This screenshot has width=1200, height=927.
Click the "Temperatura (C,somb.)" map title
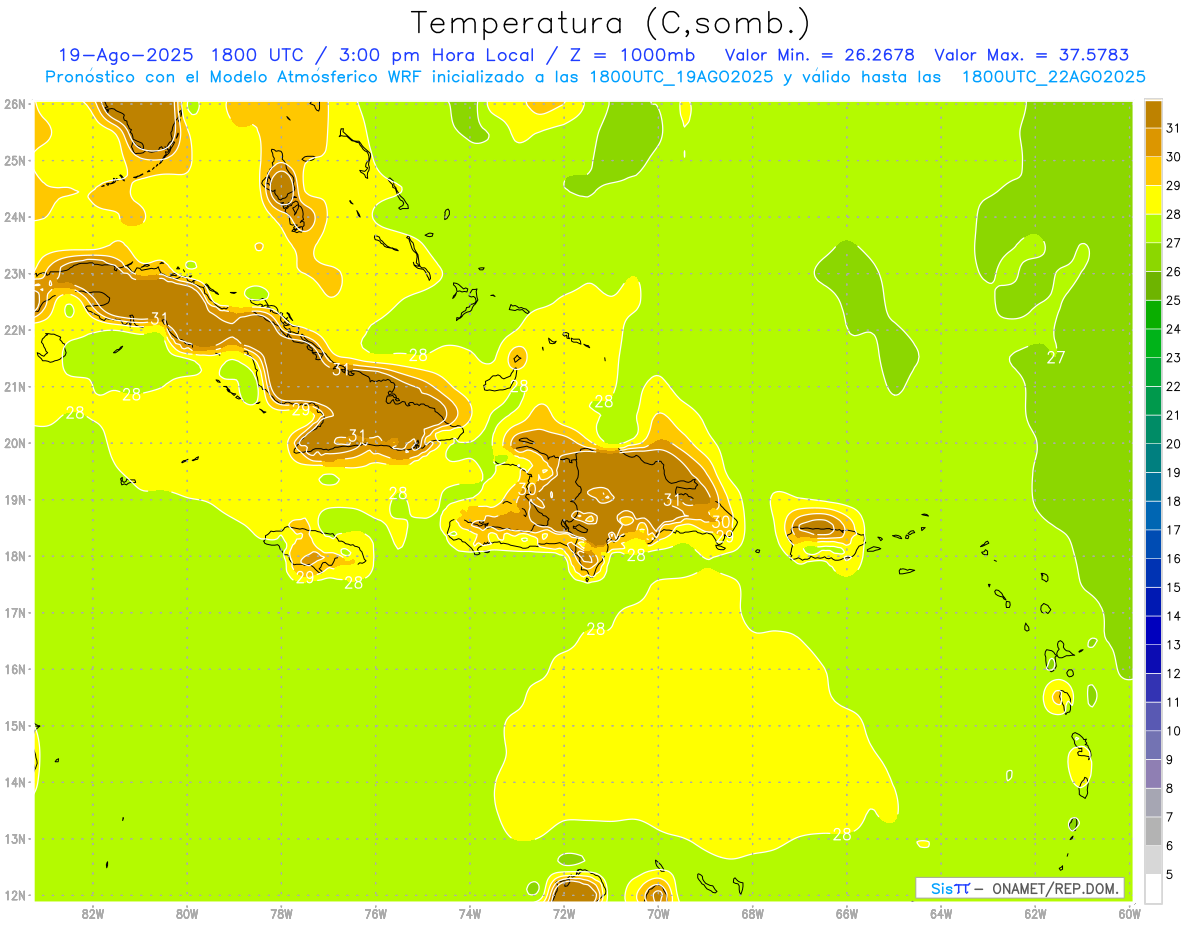coord(610,23)
